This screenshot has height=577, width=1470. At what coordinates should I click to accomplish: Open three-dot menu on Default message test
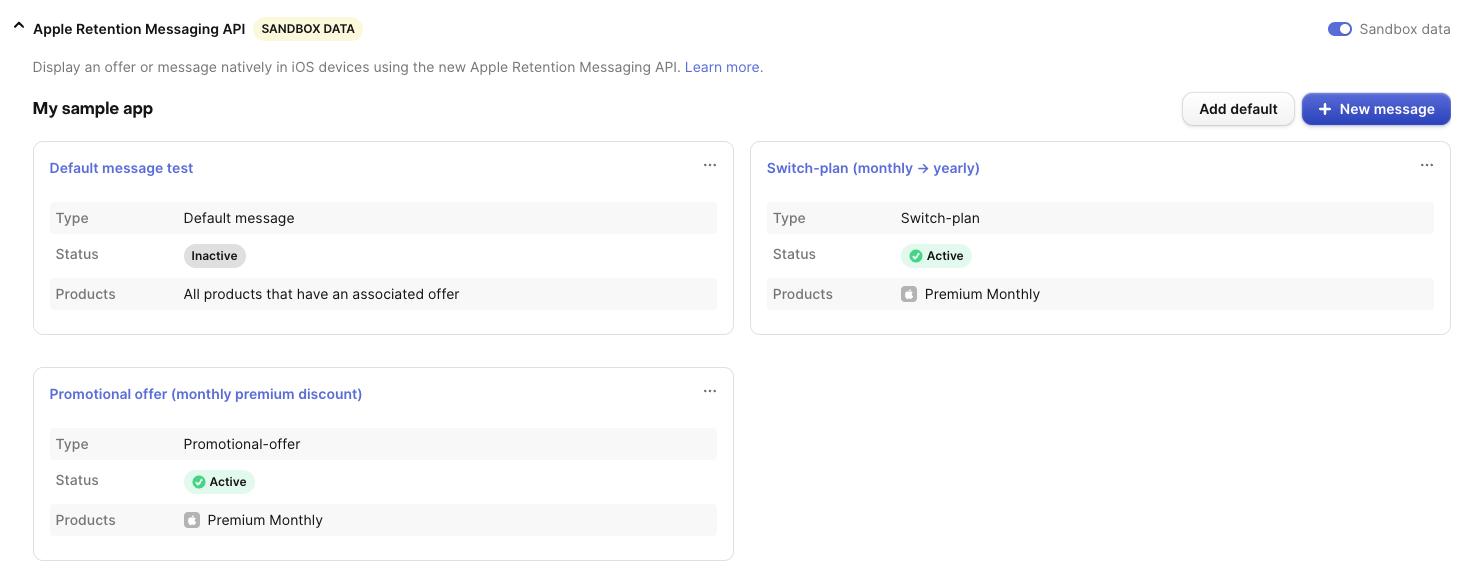709,165
